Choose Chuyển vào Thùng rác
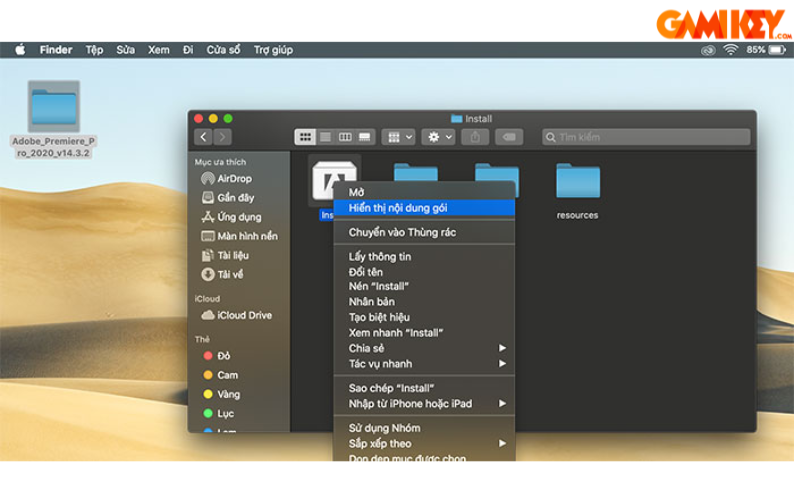Image resolution: width=800 pixels, height=500 pixels. pos(424,232)
